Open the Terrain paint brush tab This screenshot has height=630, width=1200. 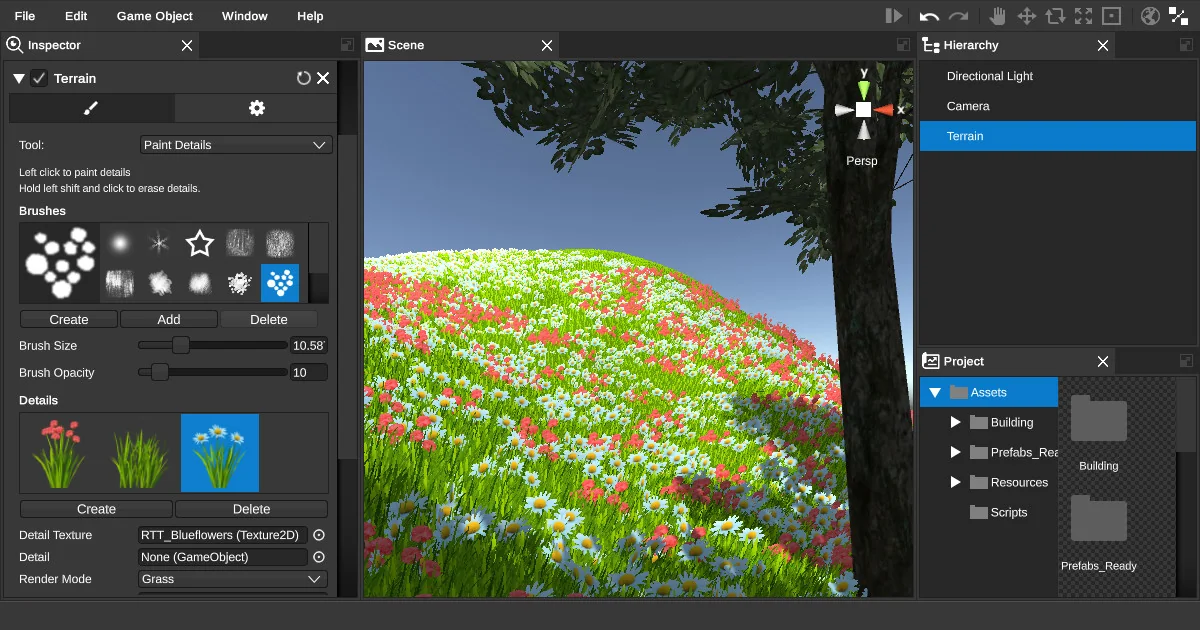91,107
